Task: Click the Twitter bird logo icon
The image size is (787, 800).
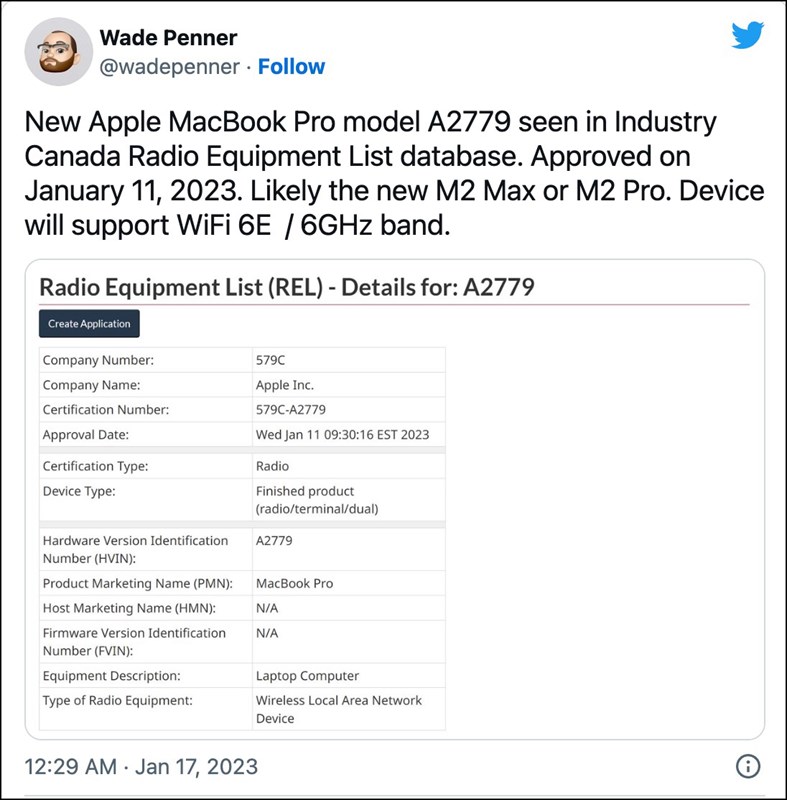Action: [747, 35]
